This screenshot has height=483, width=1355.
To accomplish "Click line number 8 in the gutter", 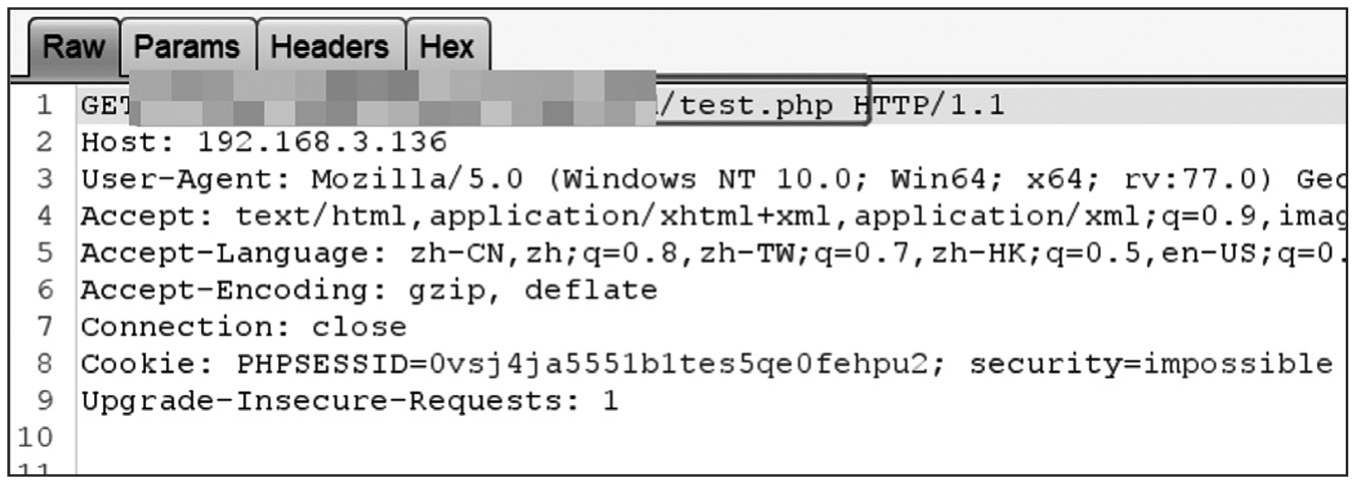I will coord(42,364).
